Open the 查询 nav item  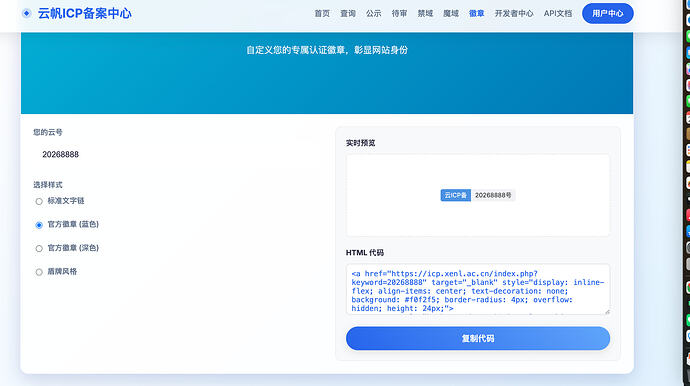348,14
